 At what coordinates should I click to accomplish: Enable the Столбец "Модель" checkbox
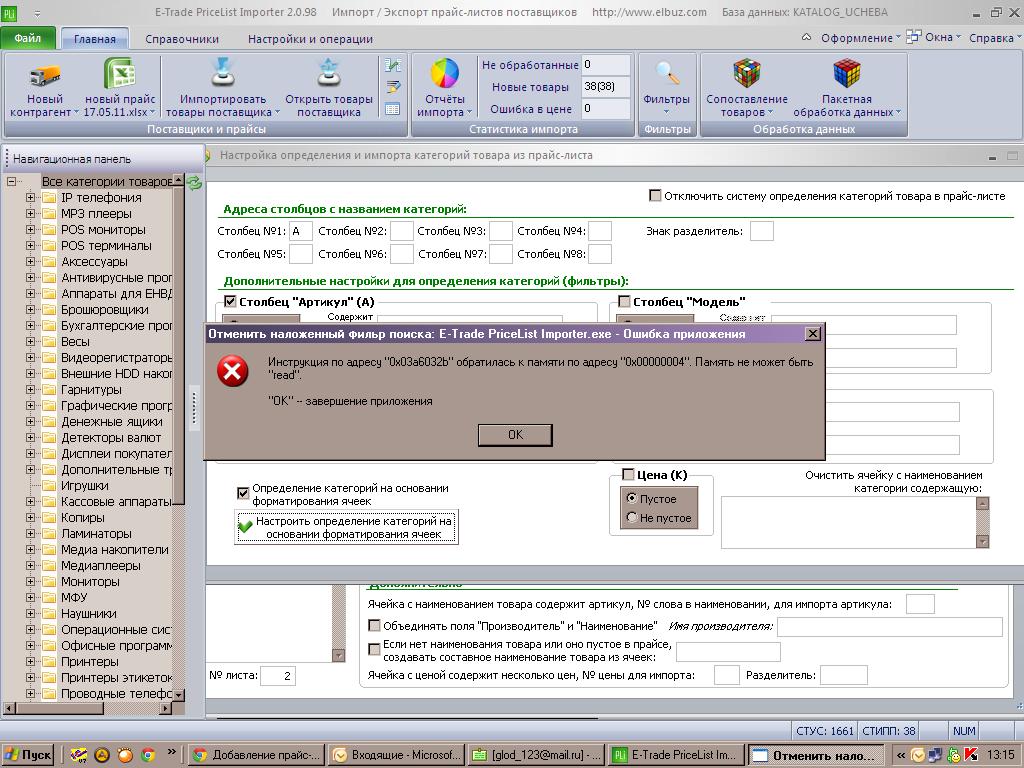point(624,302)
